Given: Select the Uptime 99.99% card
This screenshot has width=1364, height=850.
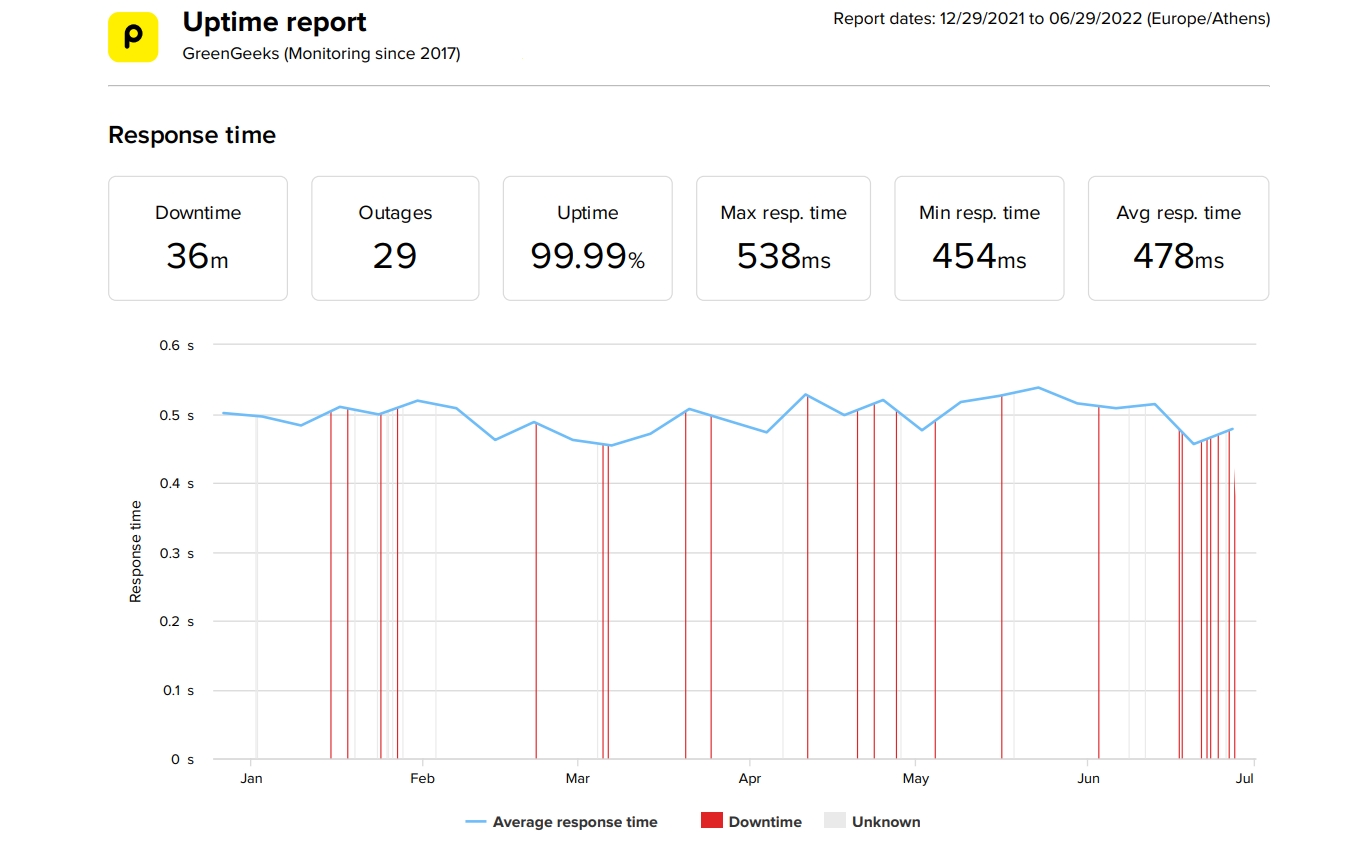Looking at the screenshot, I should point(588,238).
